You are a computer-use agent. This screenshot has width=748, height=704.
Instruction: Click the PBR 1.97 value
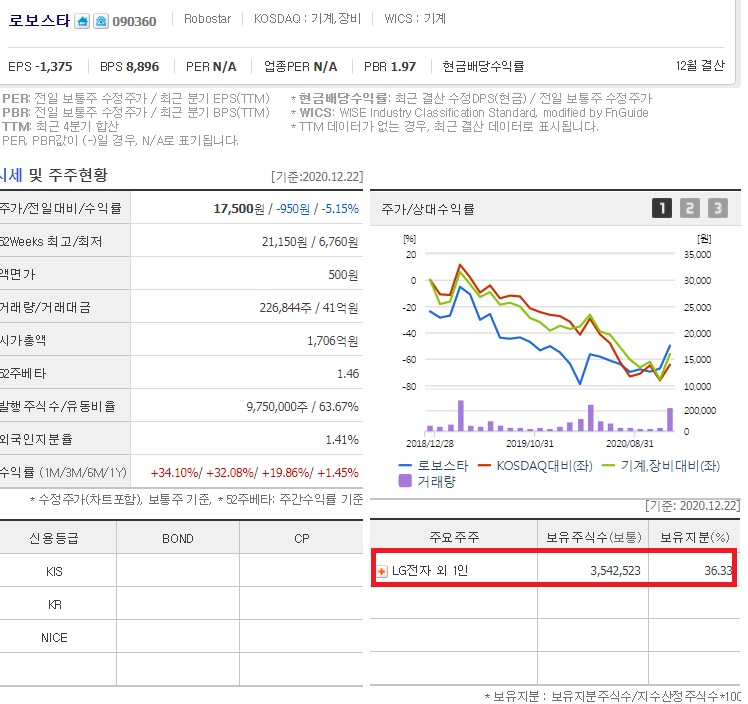[x=390, y=66]
